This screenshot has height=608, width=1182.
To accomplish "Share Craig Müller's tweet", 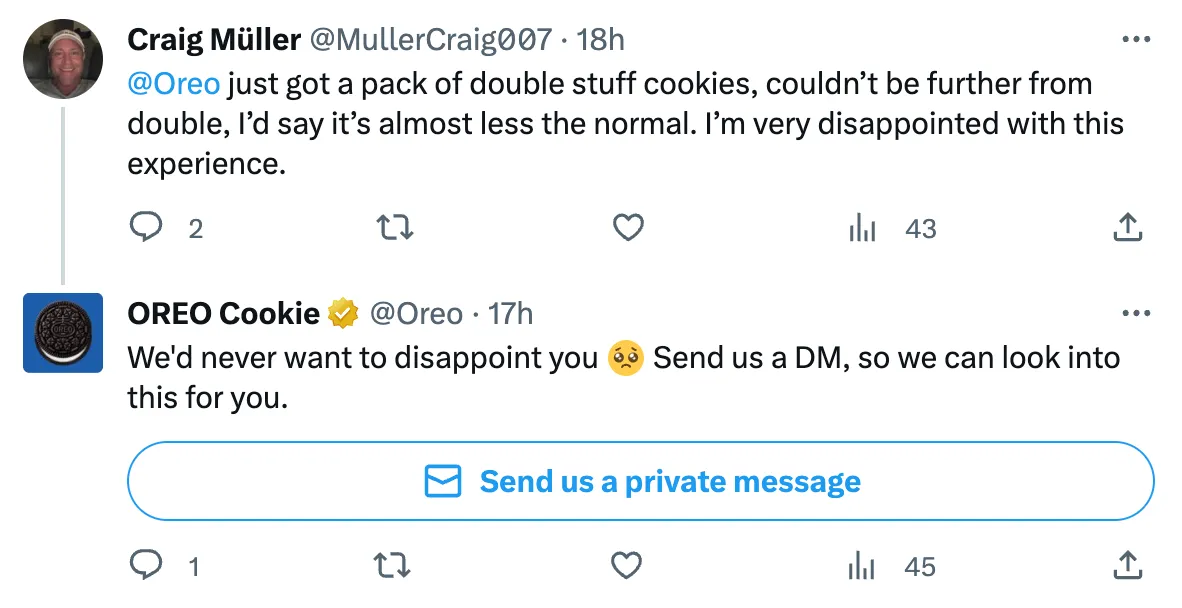I will pyautogui.click(x=1127, y=229).
